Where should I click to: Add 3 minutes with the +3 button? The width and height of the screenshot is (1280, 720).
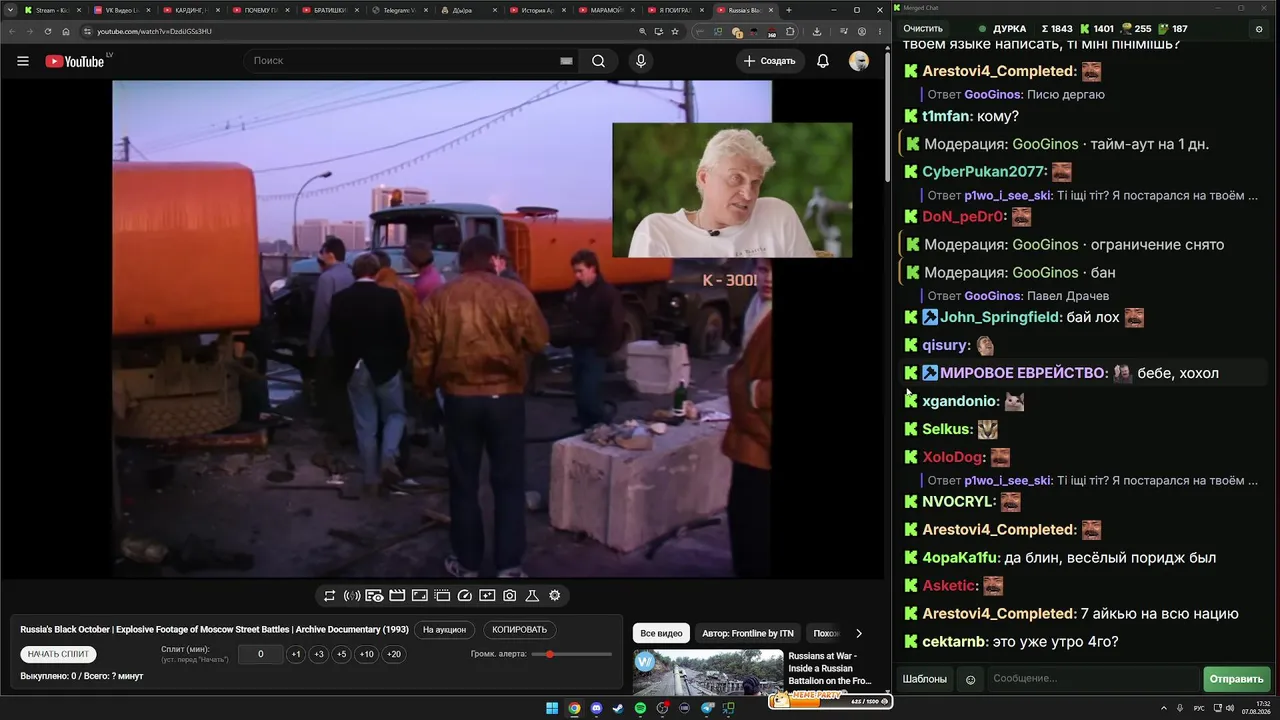coord(319,654)
